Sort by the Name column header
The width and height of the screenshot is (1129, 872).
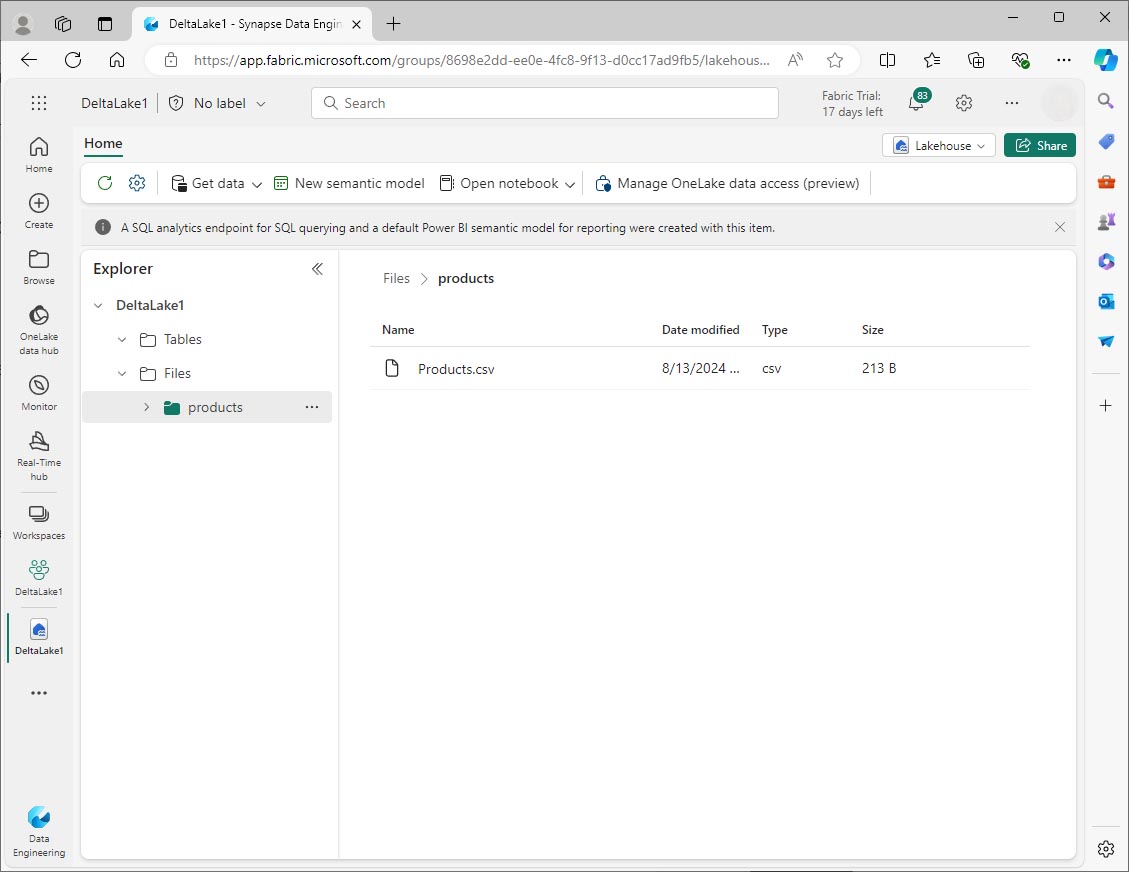click(x=398, y=330)
